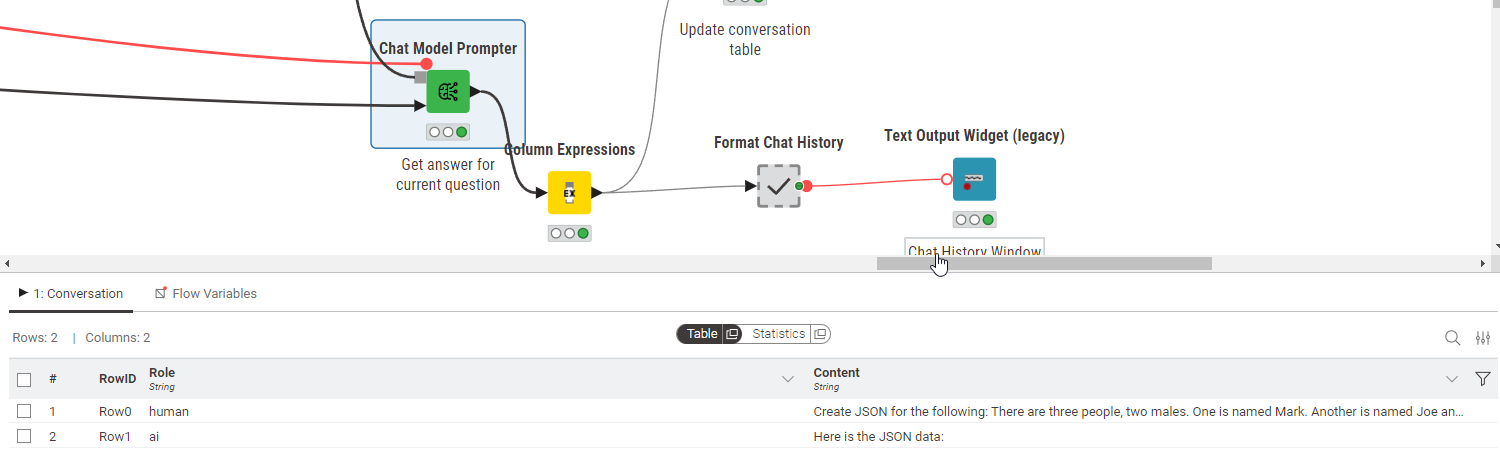The width and height of the screenshot is (1500, 452).
Task: Click the filter icon beside Content column
Action: (1483, 379)
